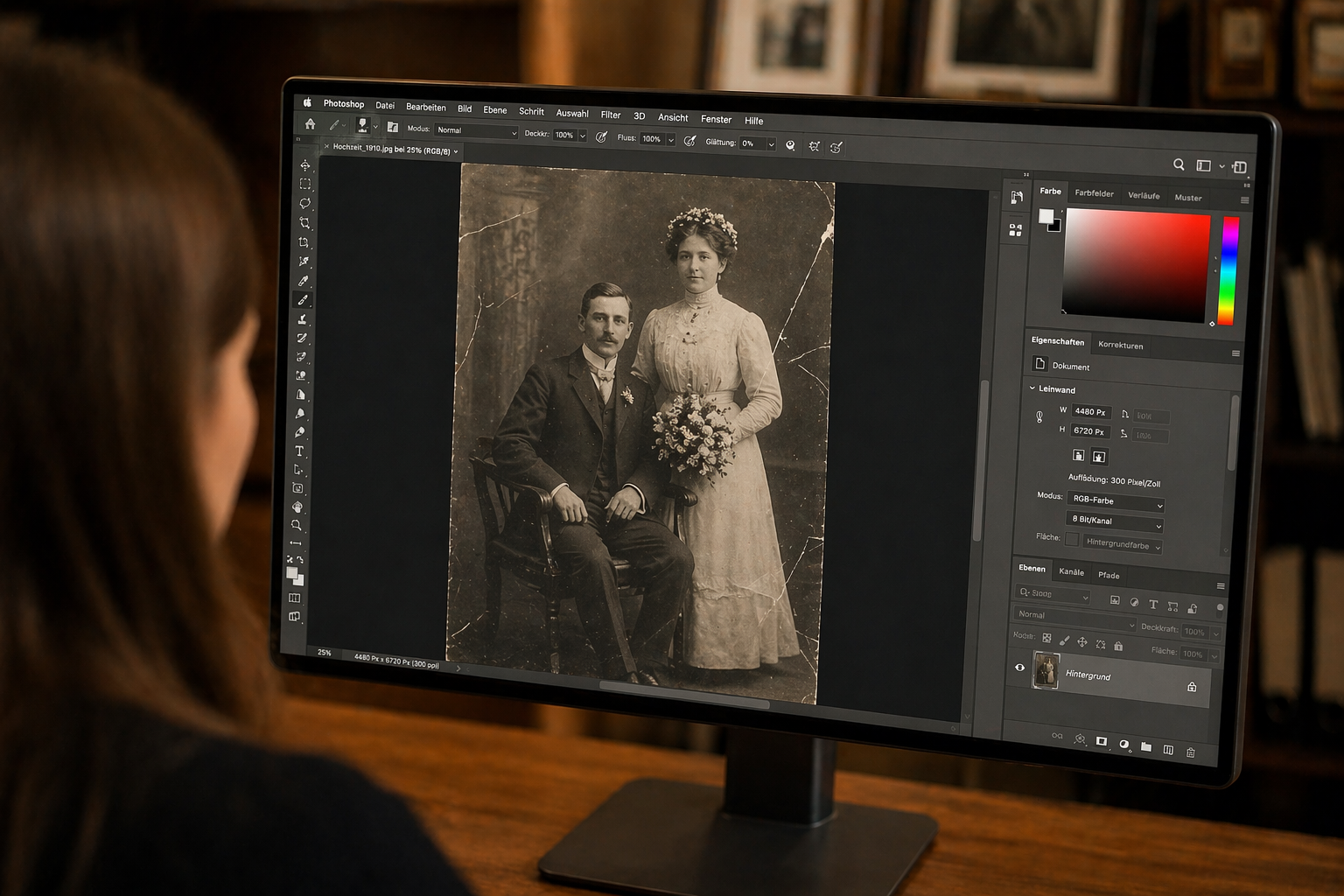
Task: Select the Rectangular Marquee tool
Action: [x=304, y=184]
